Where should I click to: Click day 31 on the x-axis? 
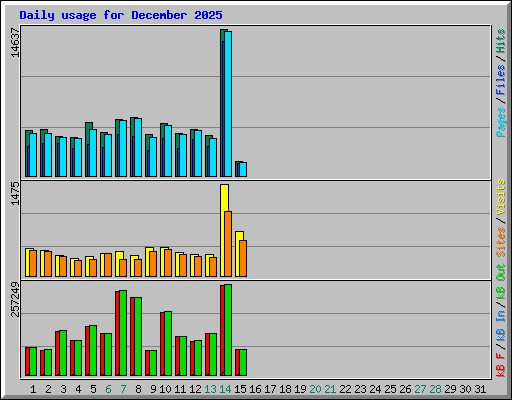click(480, 389)
